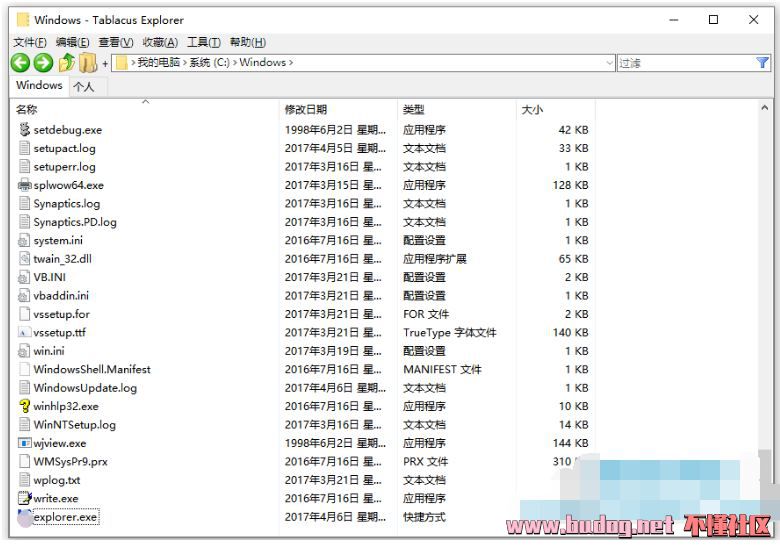780x546 pixels.
Task: Open the 工具(T) menu
Action: [x=204, y=42]
